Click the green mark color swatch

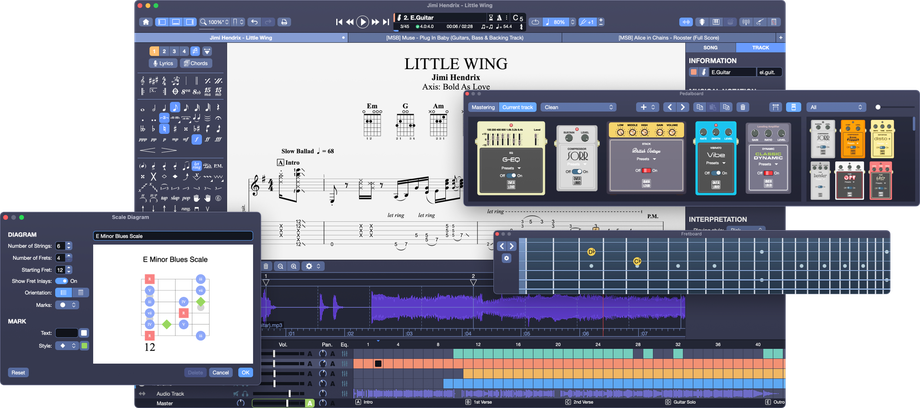[84, 346]
